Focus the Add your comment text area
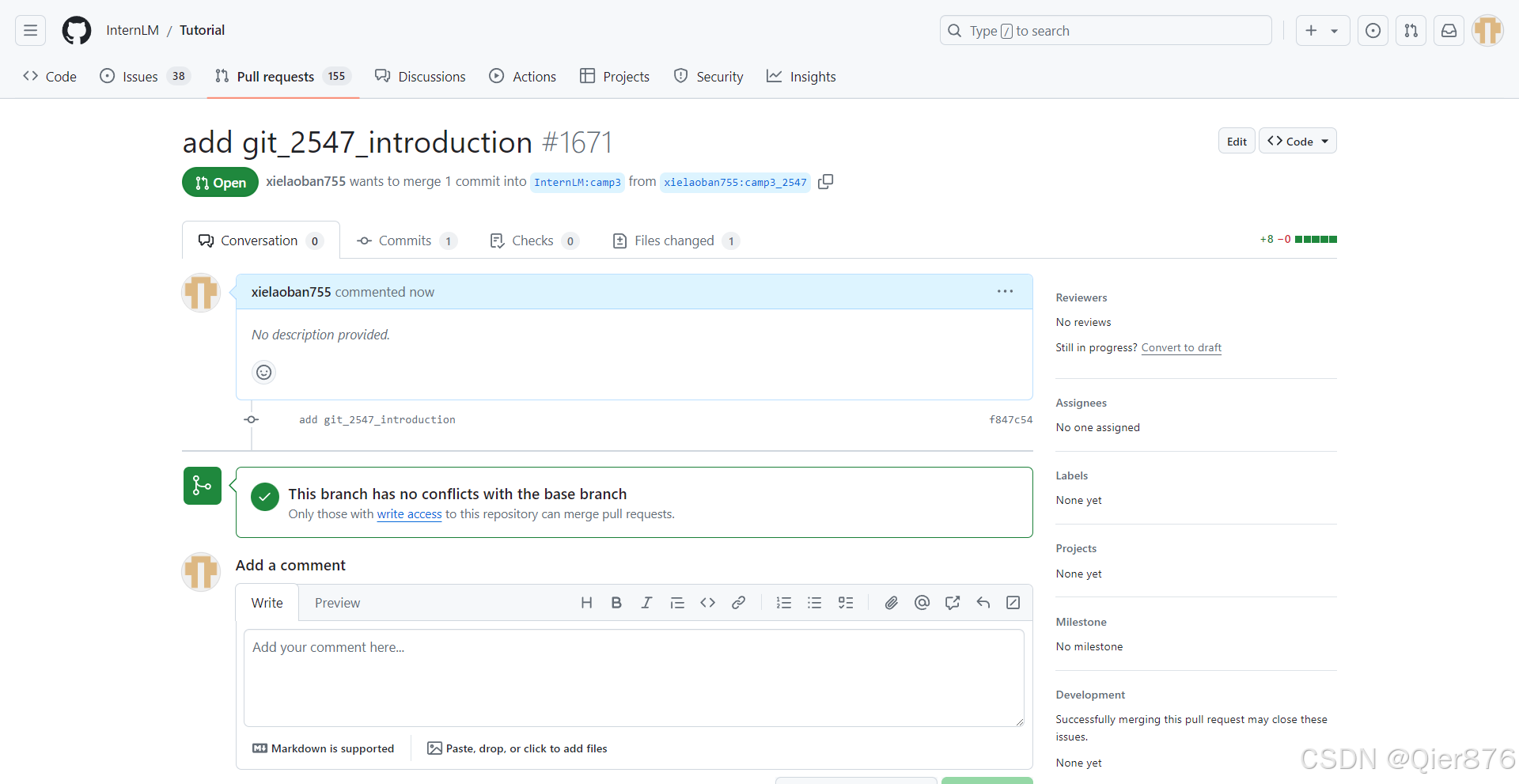The height and width of the screenshot is (784, 1519). click(634, 678)
